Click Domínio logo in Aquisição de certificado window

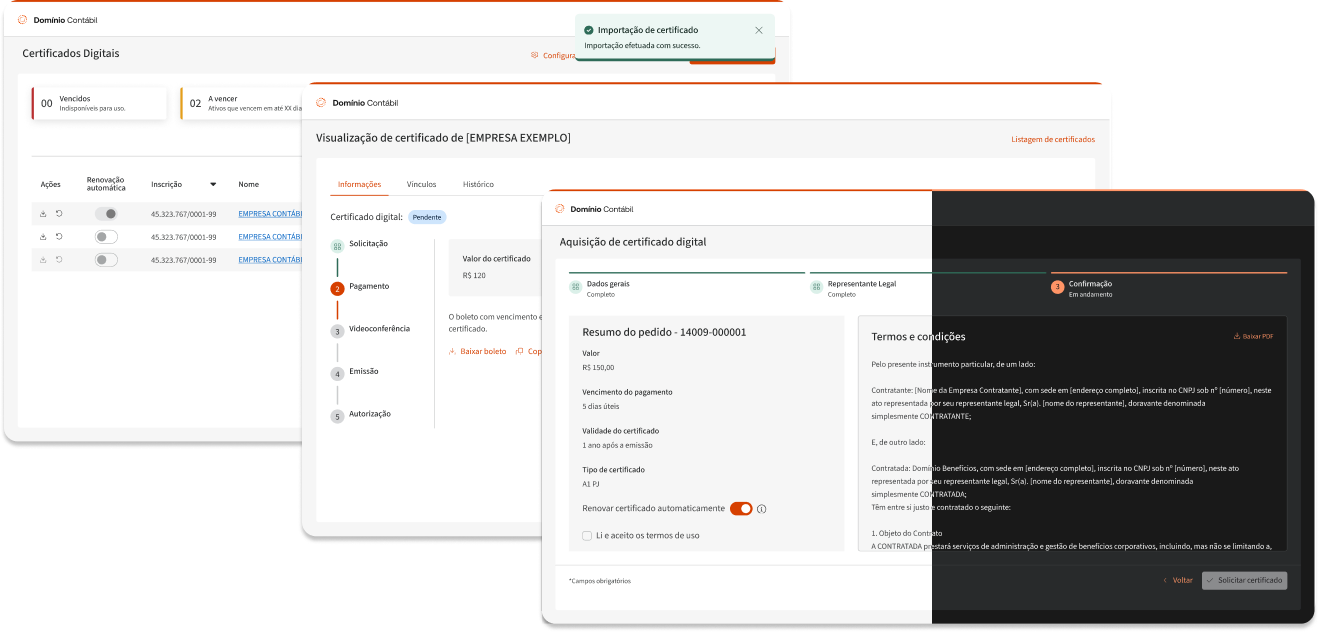[x=560, y=209]
